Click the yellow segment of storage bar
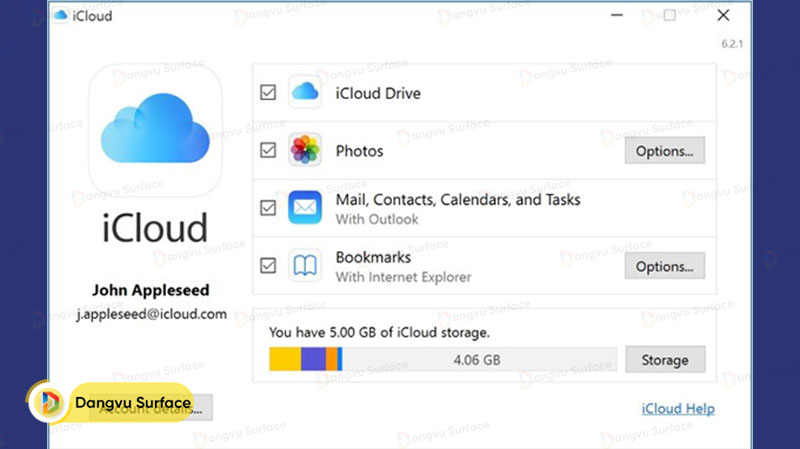Viewport: 800px width, 449px height. [x=285, y=359]
